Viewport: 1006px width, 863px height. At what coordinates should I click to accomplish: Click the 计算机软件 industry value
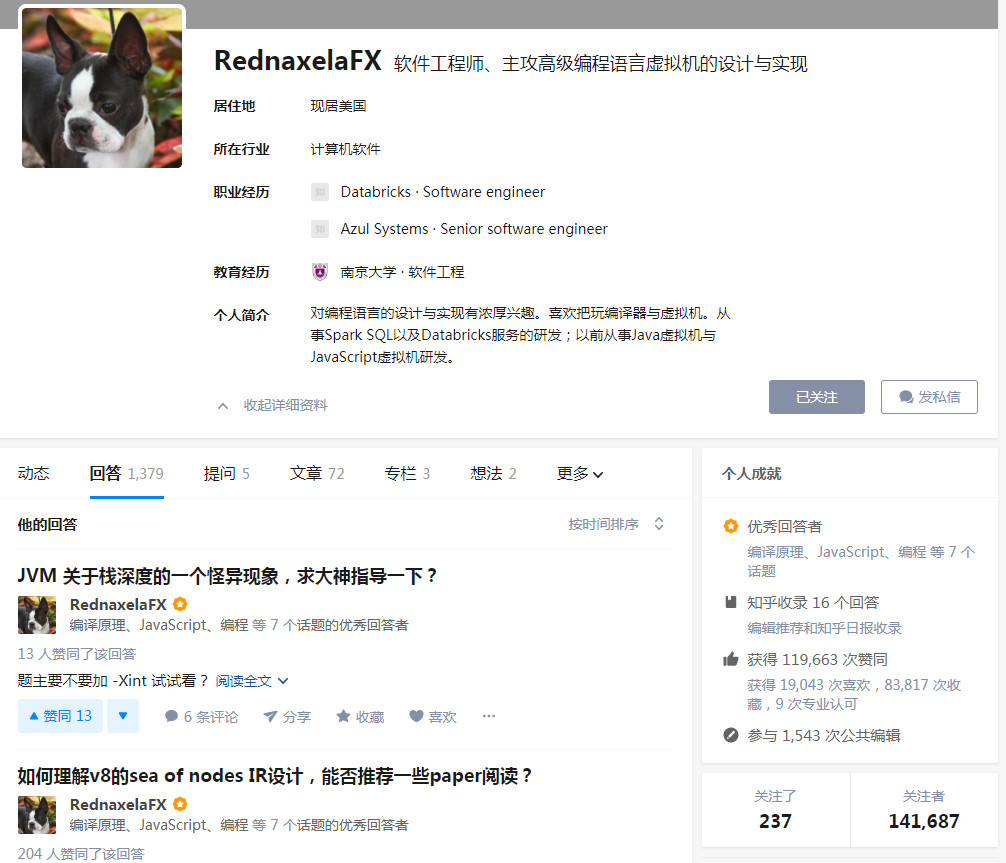pos(345,149)
